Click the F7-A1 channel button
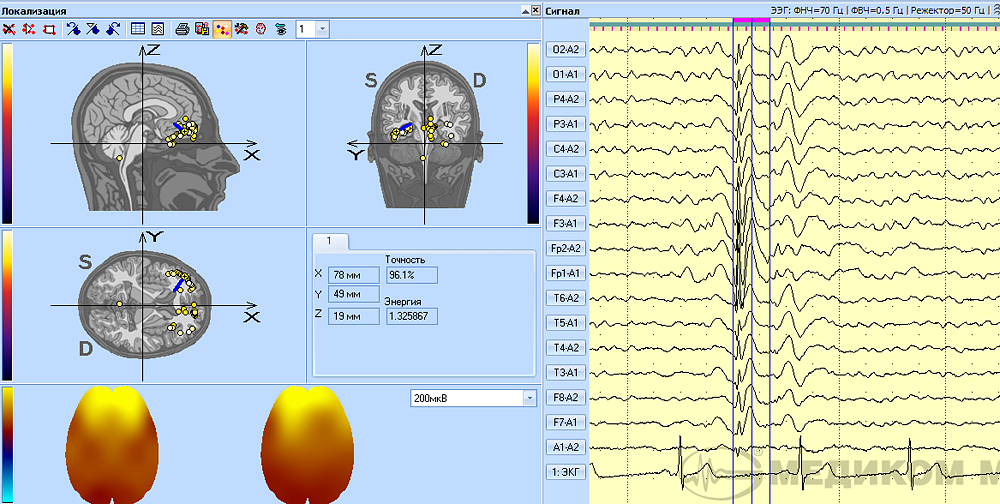This screenshot has height=504, width=1000. point(566,422)
